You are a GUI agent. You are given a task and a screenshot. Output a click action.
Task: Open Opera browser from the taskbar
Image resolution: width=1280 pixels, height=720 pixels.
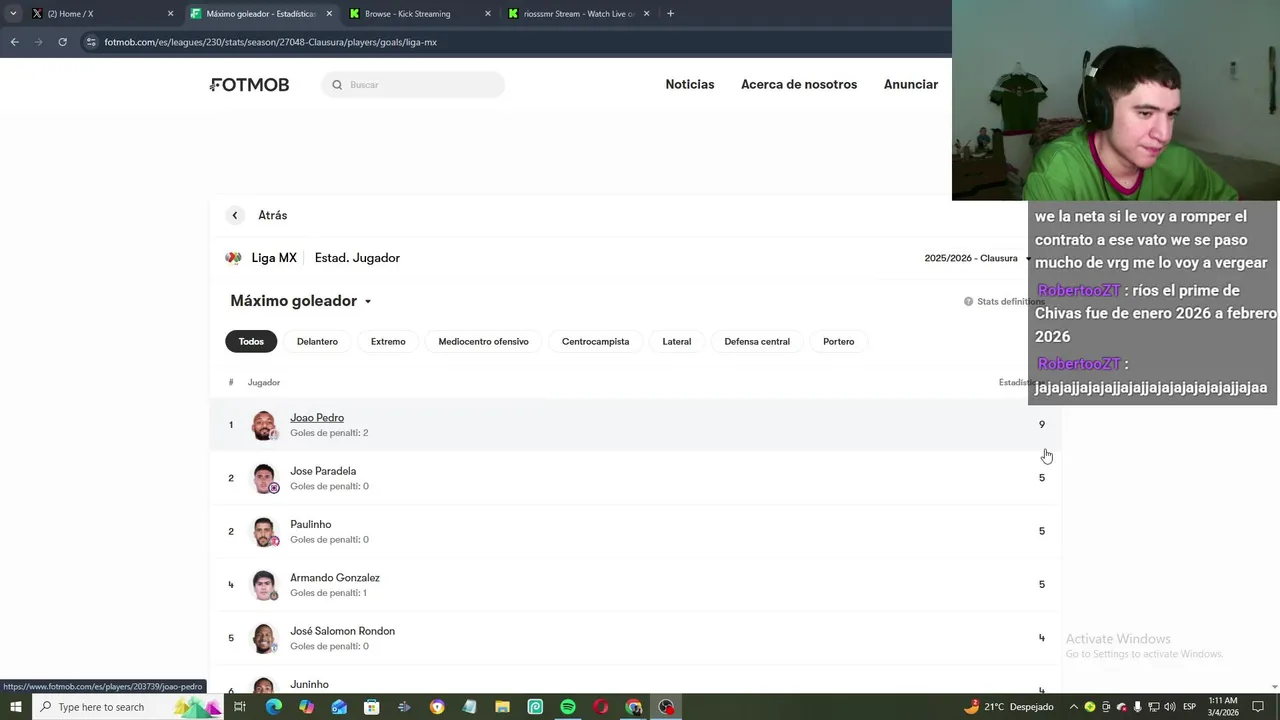click(600, 707)
